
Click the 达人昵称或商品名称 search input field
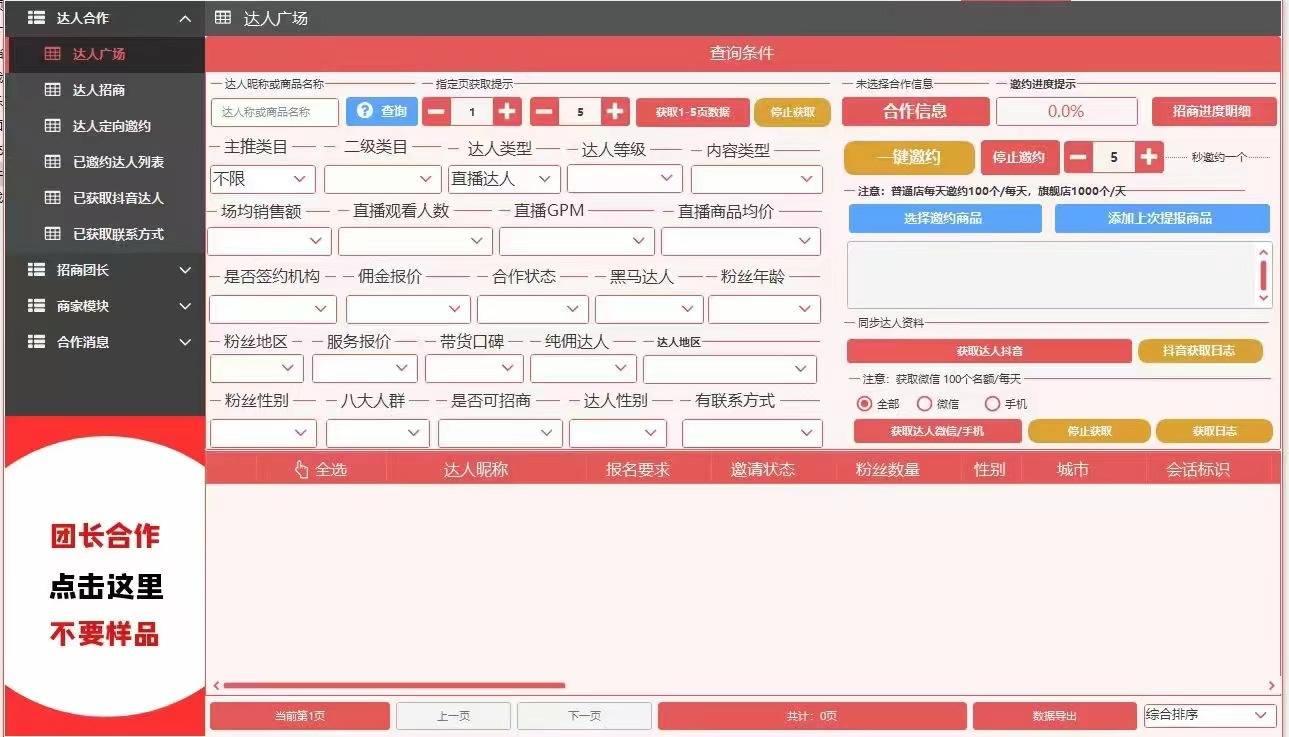275,112
